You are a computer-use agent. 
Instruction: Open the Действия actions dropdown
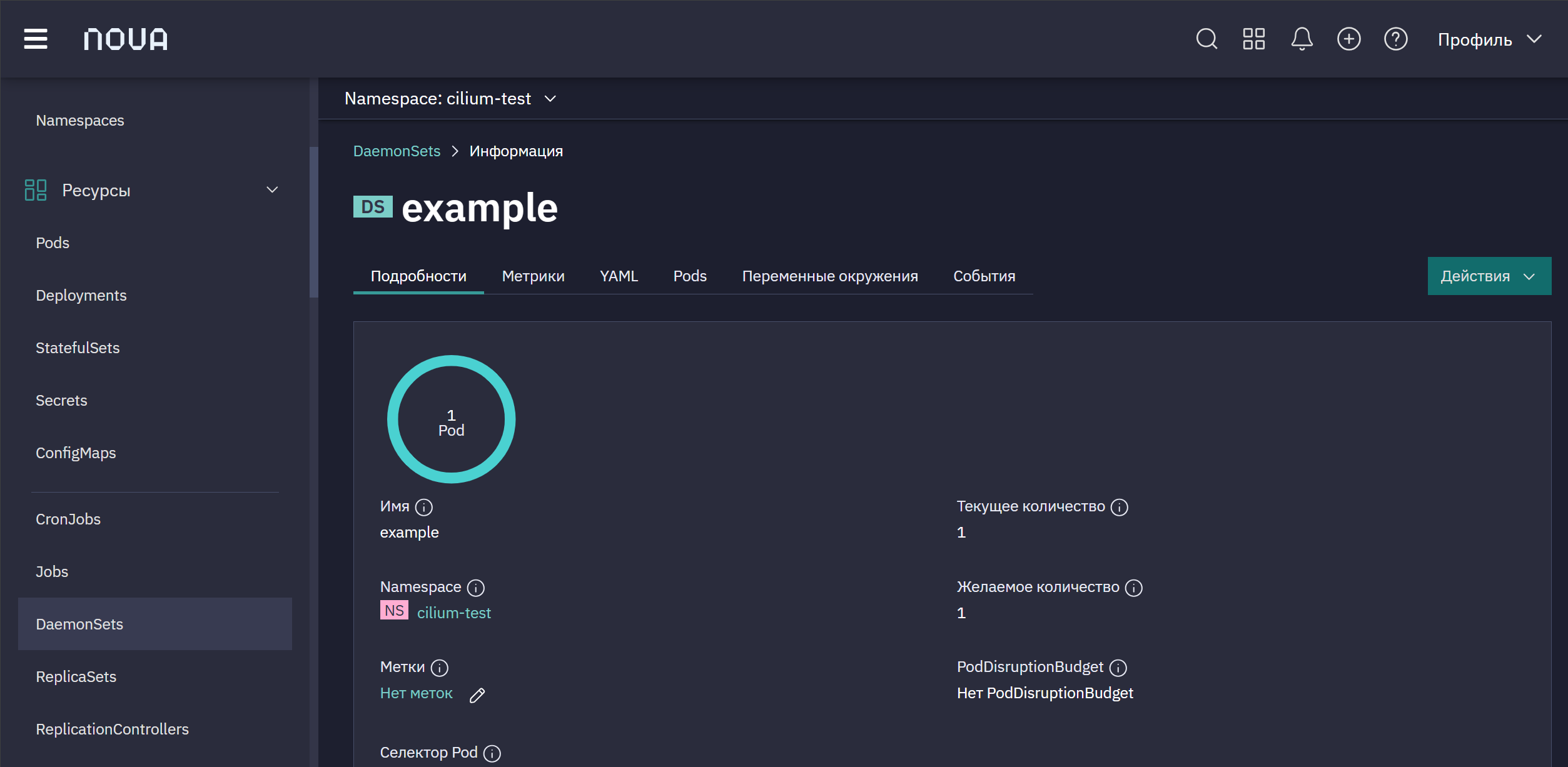[x=1489, y=276]
